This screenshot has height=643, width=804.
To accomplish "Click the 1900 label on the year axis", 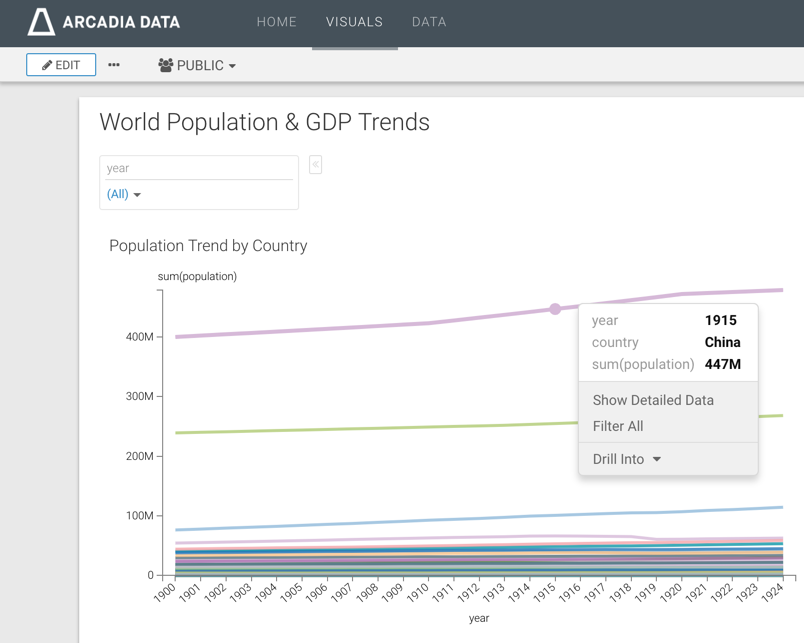I will (166, 592).
